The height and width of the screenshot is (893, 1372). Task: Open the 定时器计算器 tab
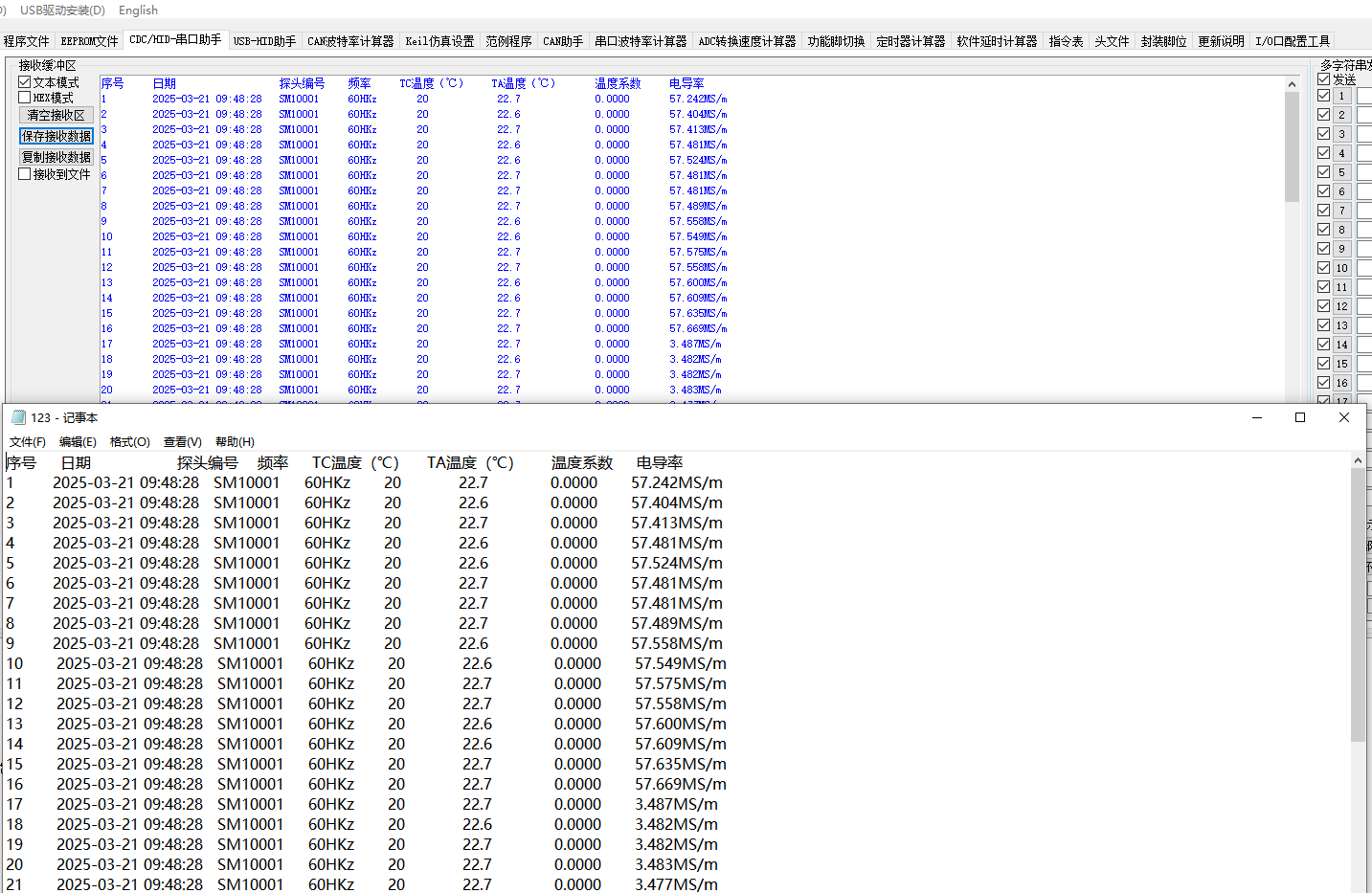click(x=911, y=41)
